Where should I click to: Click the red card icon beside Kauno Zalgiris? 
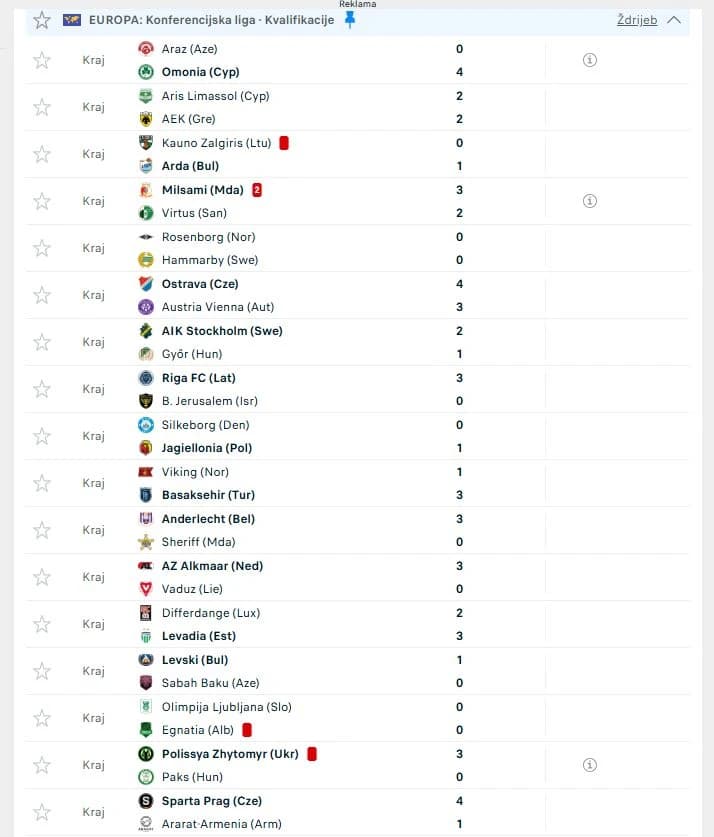[x=284, y=143]
